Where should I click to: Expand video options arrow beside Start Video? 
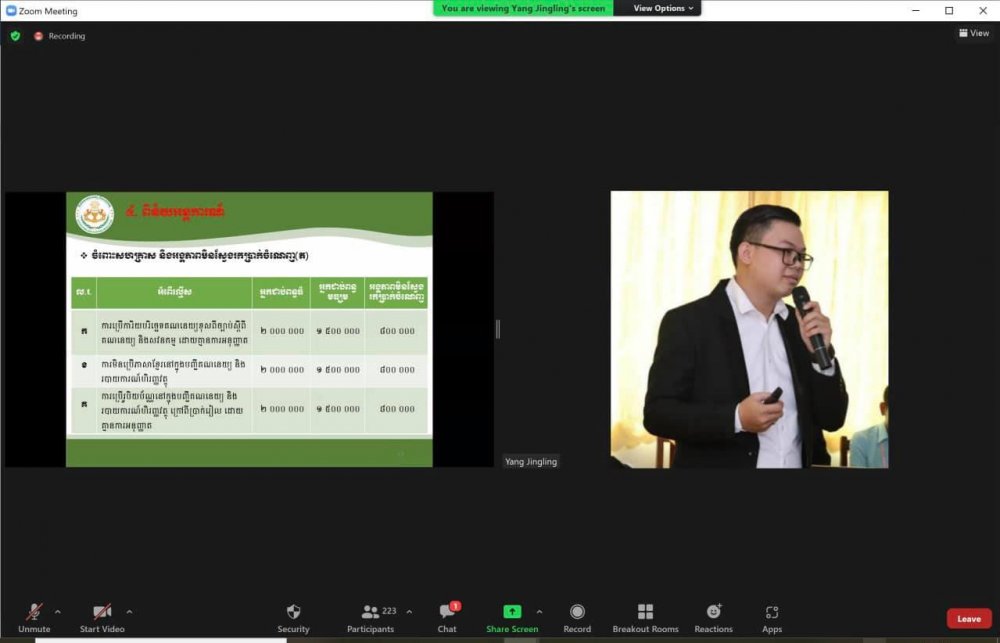pyautogui.click(x=129, y=611)
